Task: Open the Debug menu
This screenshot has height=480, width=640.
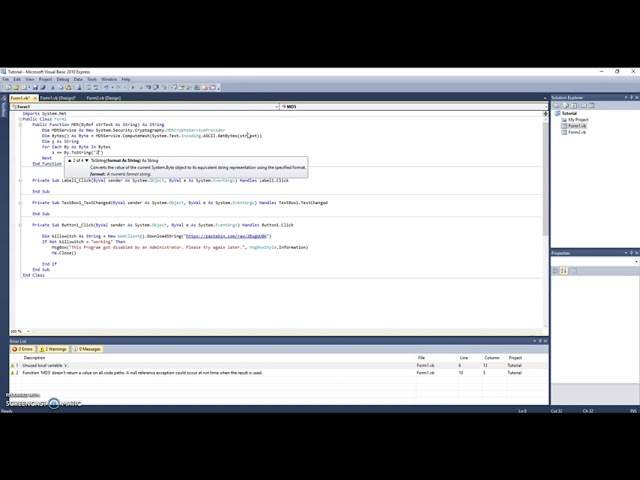Action: [63, 79]
